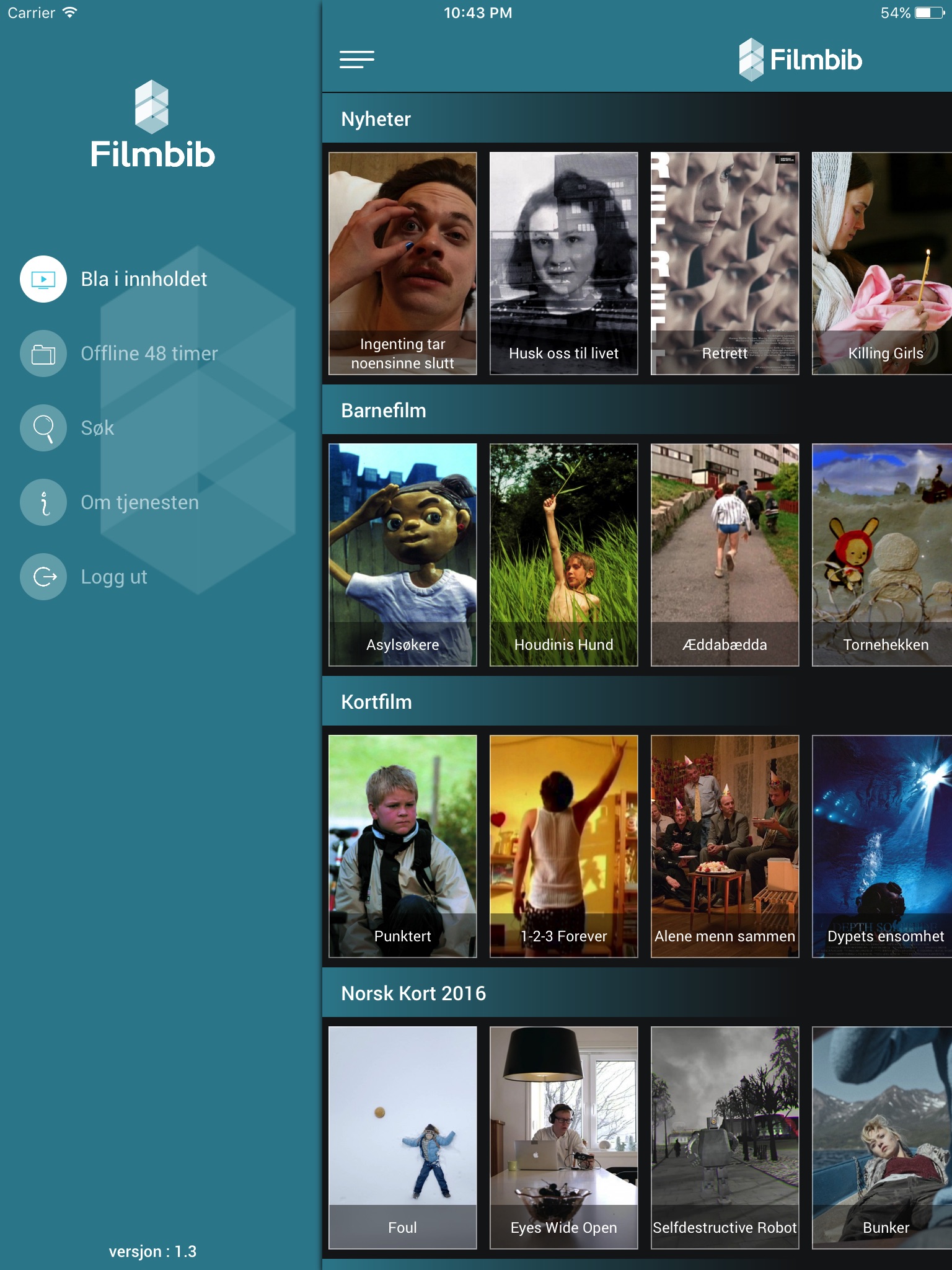The height and width of the screenshot is (1270, 952).
Task: Click the Filmbib logo in the sidebar
Action: 152,125
